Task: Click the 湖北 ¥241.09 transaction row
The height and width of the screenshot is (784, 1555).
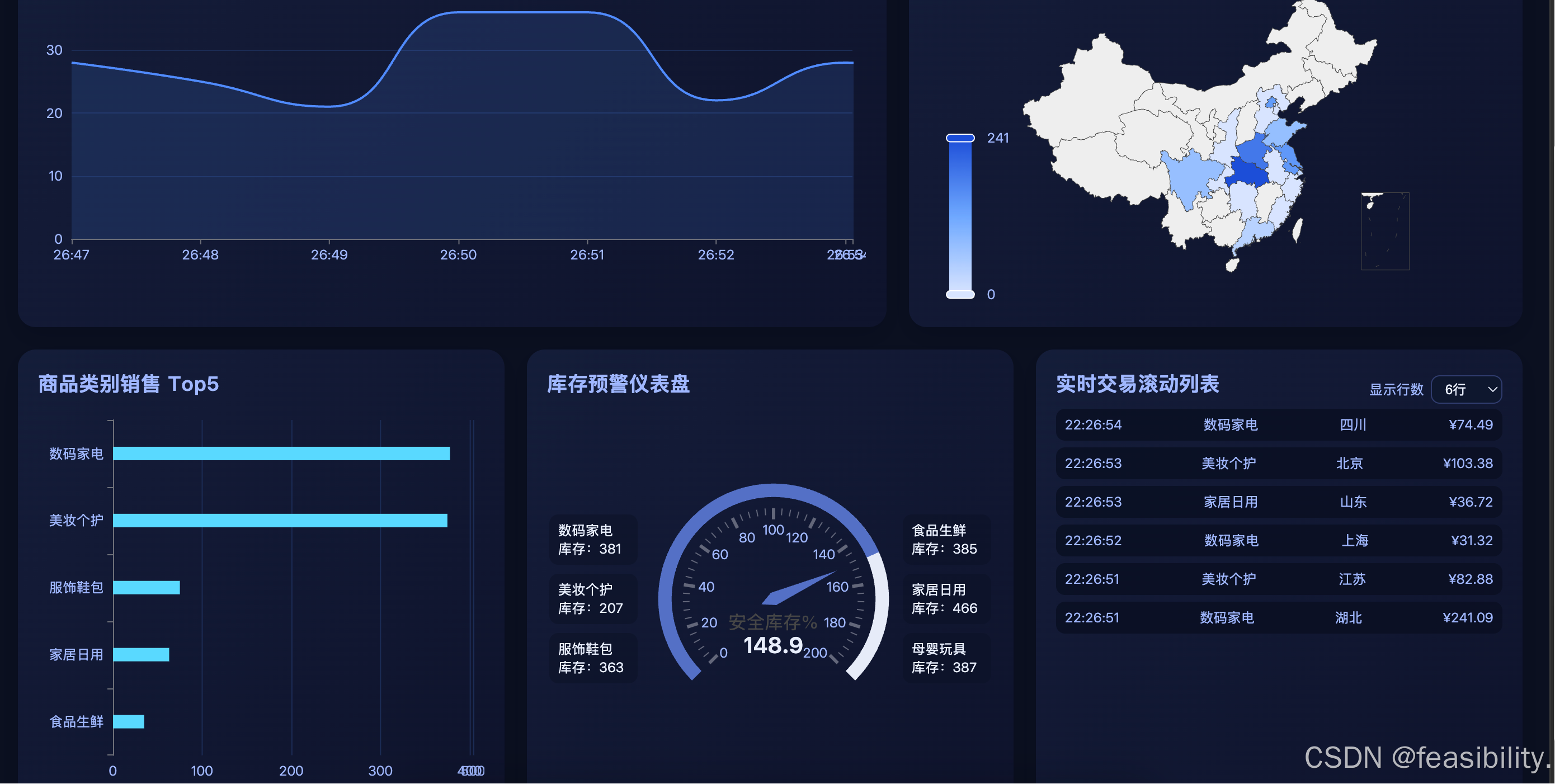Action: pyautogui.click(x=1279, y=618)
